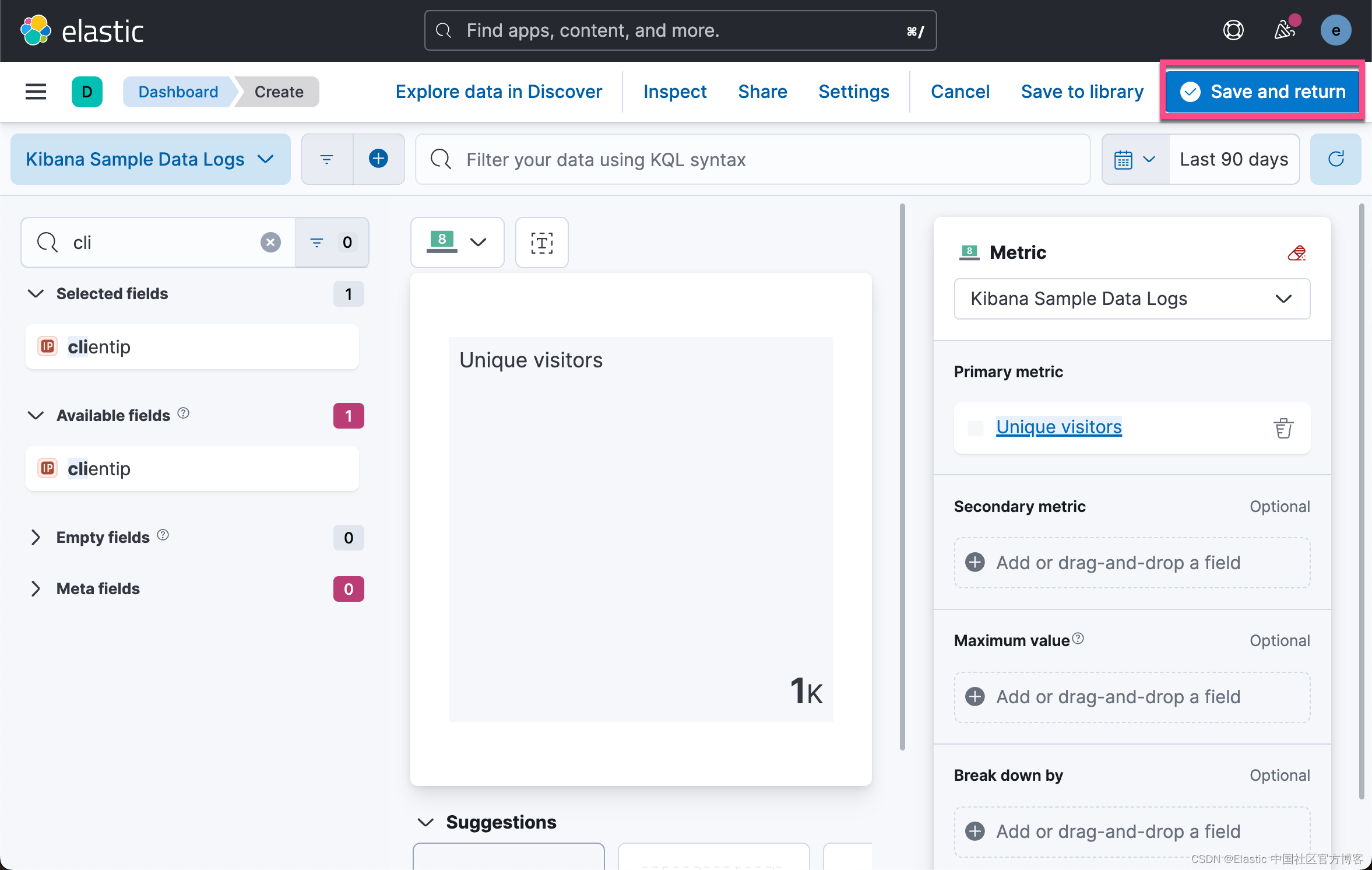1372x870 pixels.
Task: Click the KQL filter input field
Action: (x=753, y=159)
